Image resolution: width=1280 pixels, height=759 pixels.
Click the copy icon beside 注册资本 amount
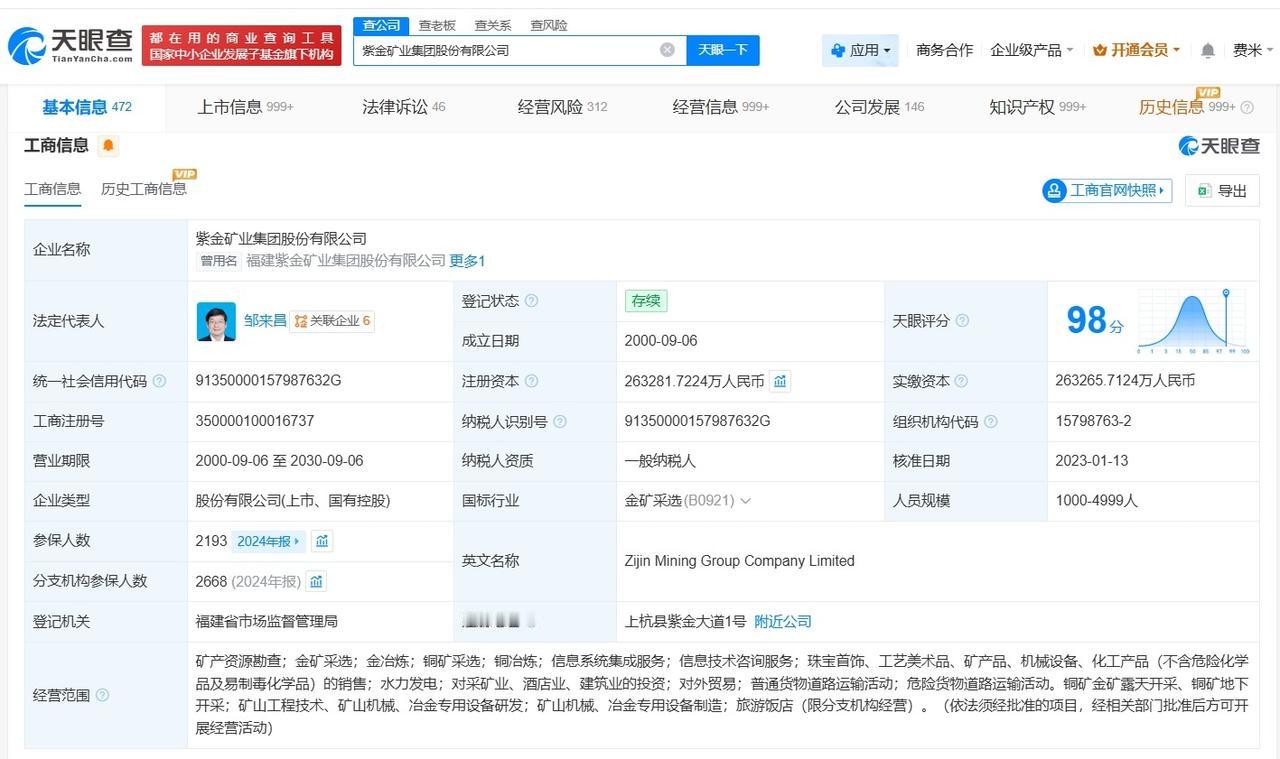coord(780,381)
